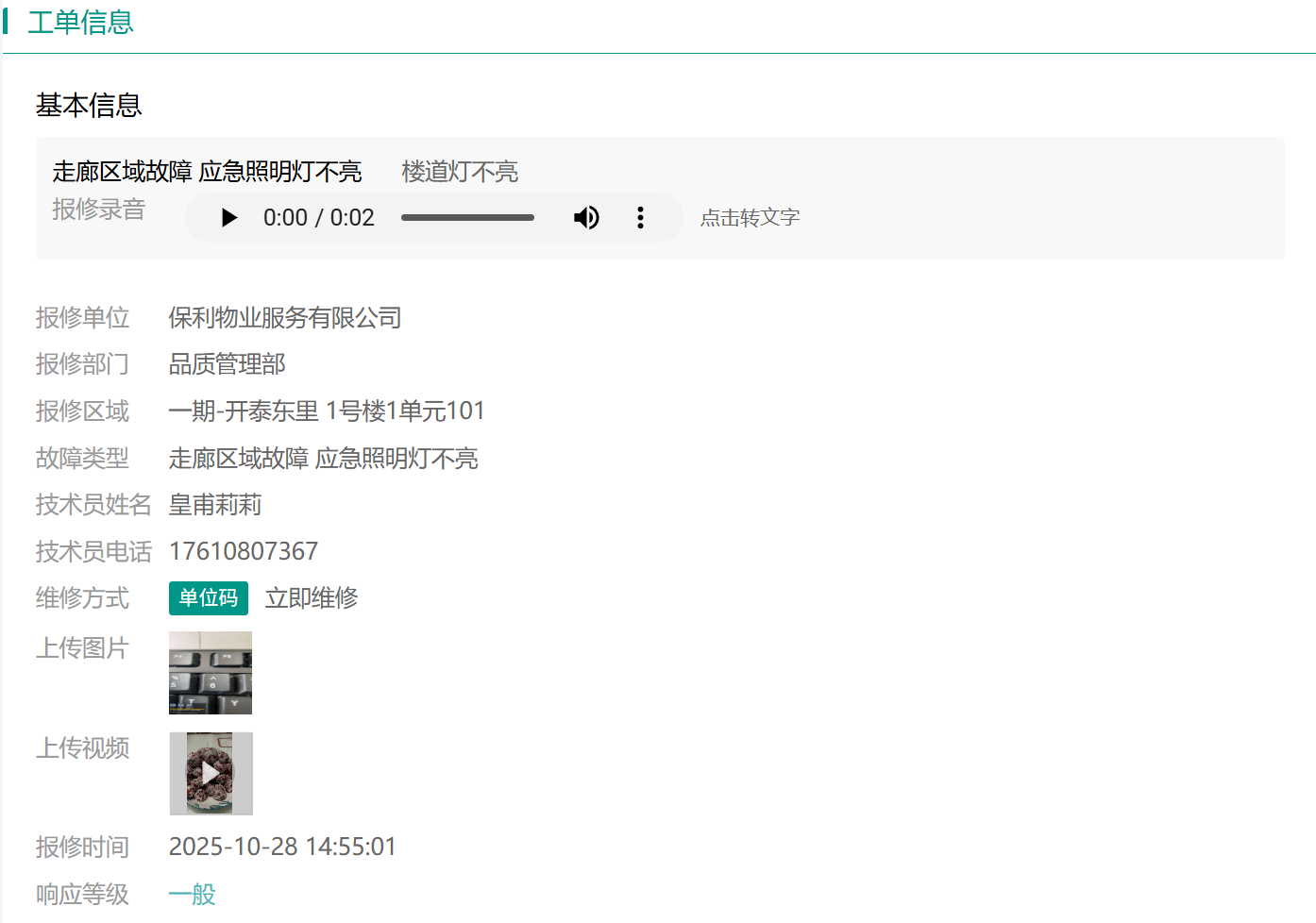This screenshot has width=1316, height=923.
Task: Click the vertical kebab icon beside the player
Action: (x=640, y=217)
